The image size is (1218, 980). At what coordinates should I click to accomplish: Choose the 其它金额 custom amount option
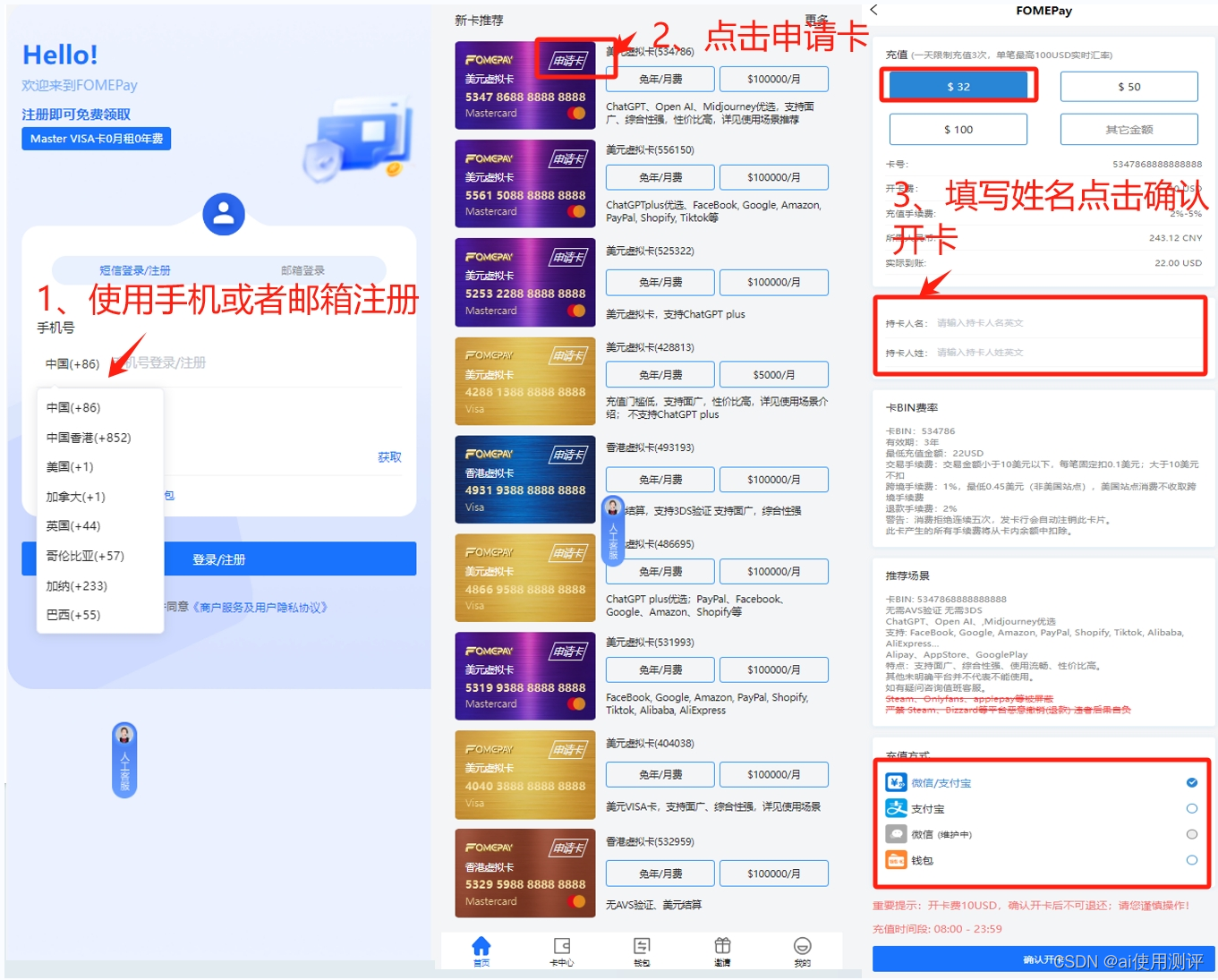pos(1129,129)
